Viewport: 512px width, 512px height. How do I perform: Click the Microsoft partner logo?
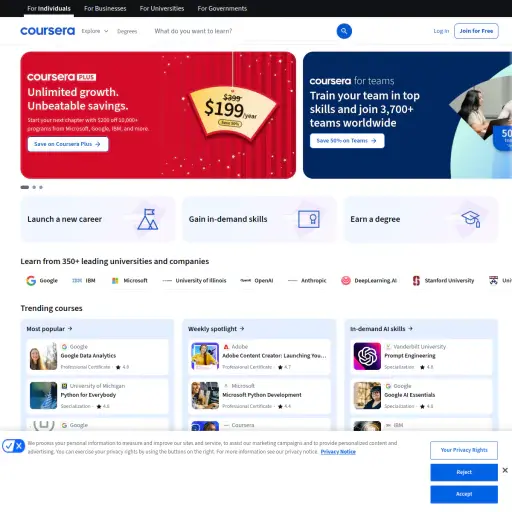tap(115, 281)
